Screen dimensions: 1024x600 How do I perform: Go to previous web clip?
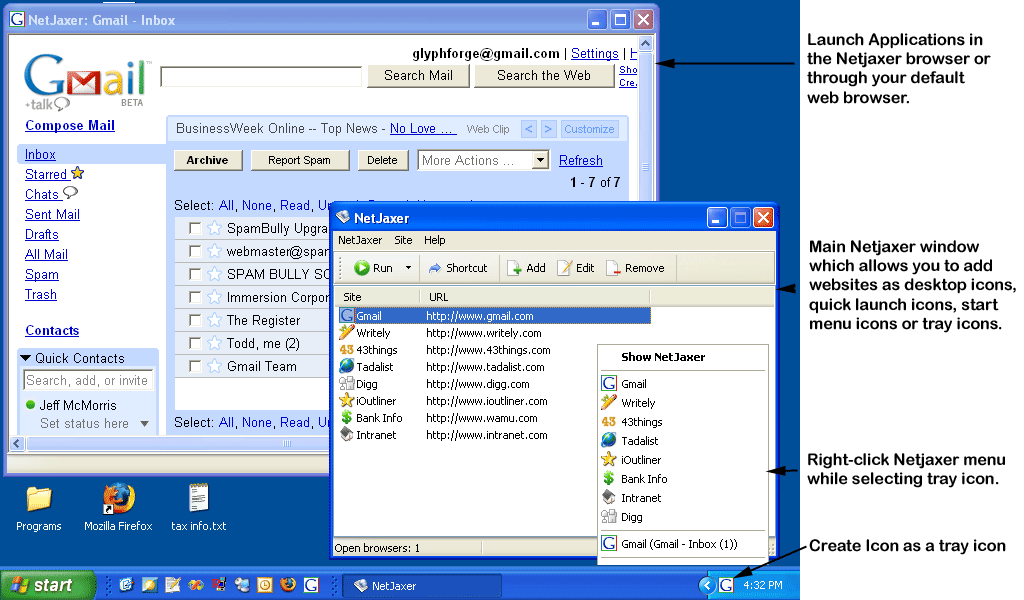pyautogui.click(x=529, y=129)
